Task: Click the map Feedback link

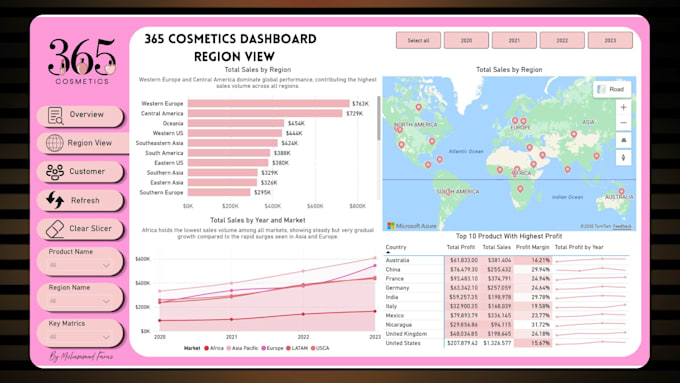Action: (x=622, y=226)
